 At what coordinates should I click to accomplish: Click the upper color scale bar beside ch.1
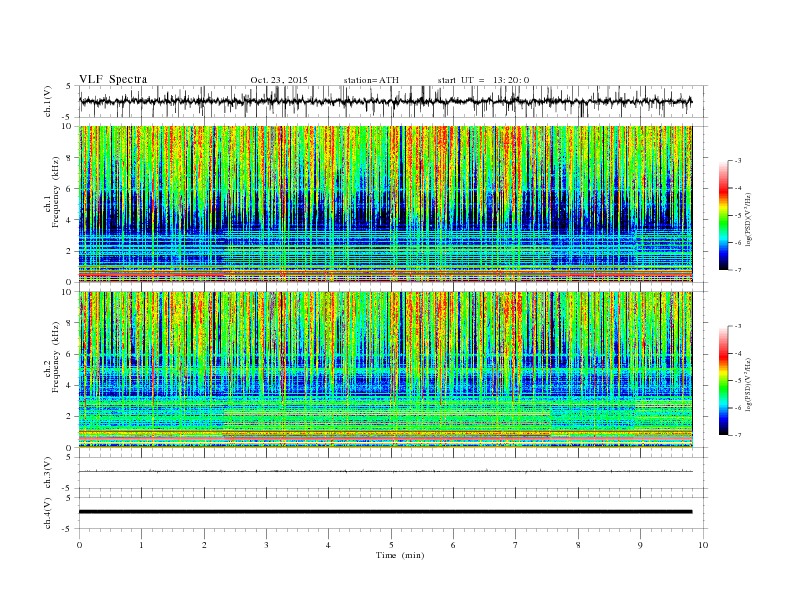point(723,216)
